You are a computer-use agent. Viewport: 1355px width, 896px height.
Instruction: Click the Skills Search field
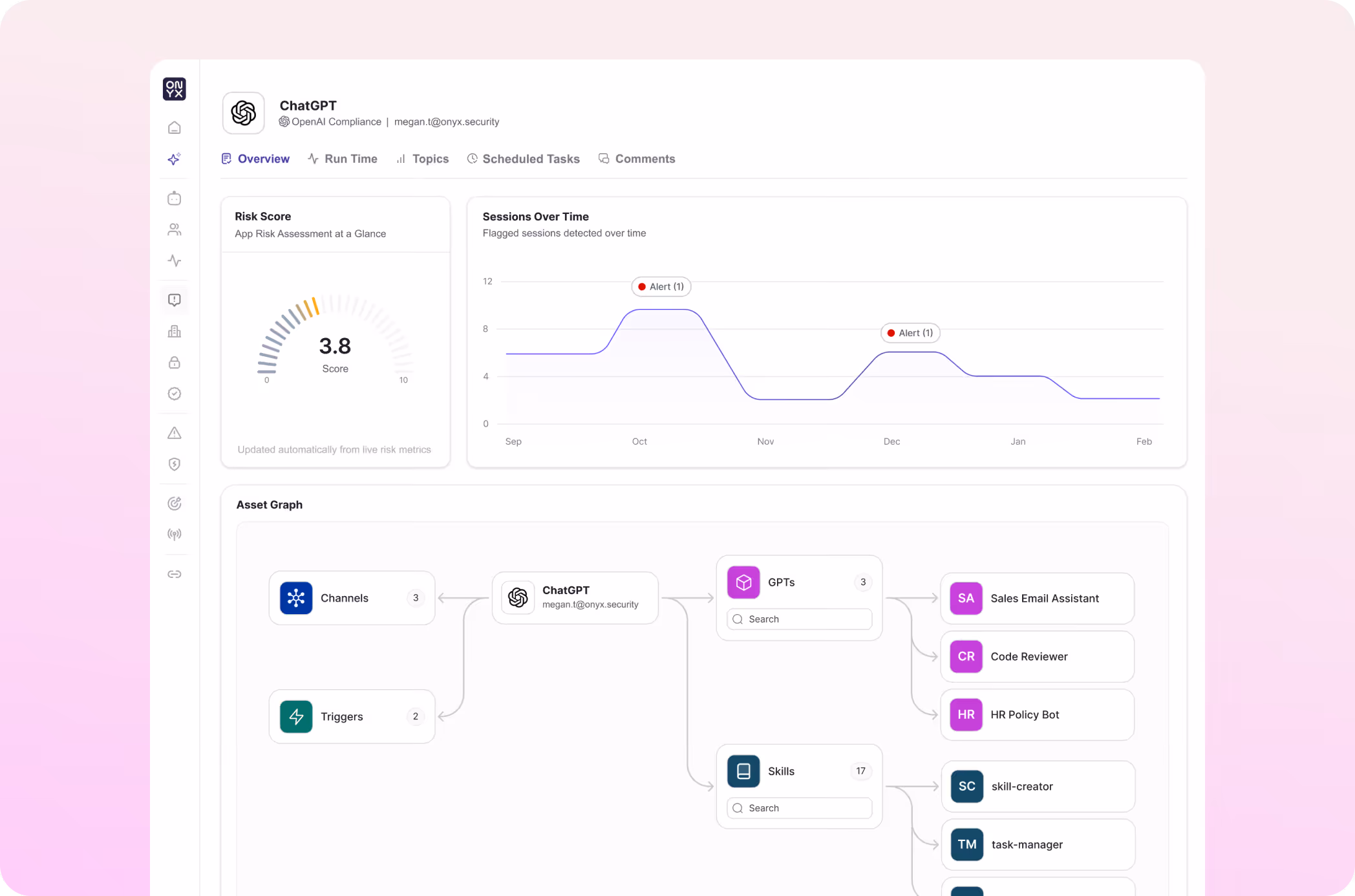[799, 808]
